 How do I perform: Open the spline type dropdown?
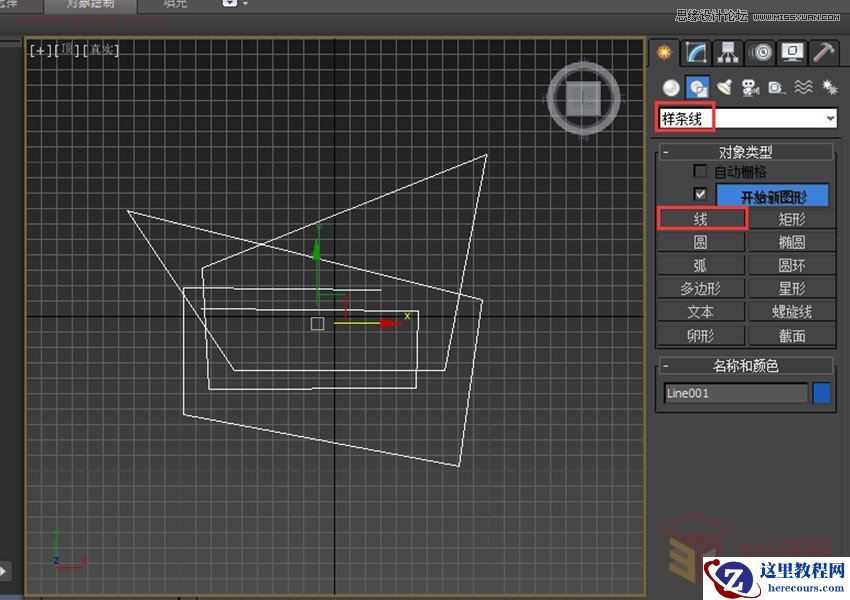[x=830, y=118]
